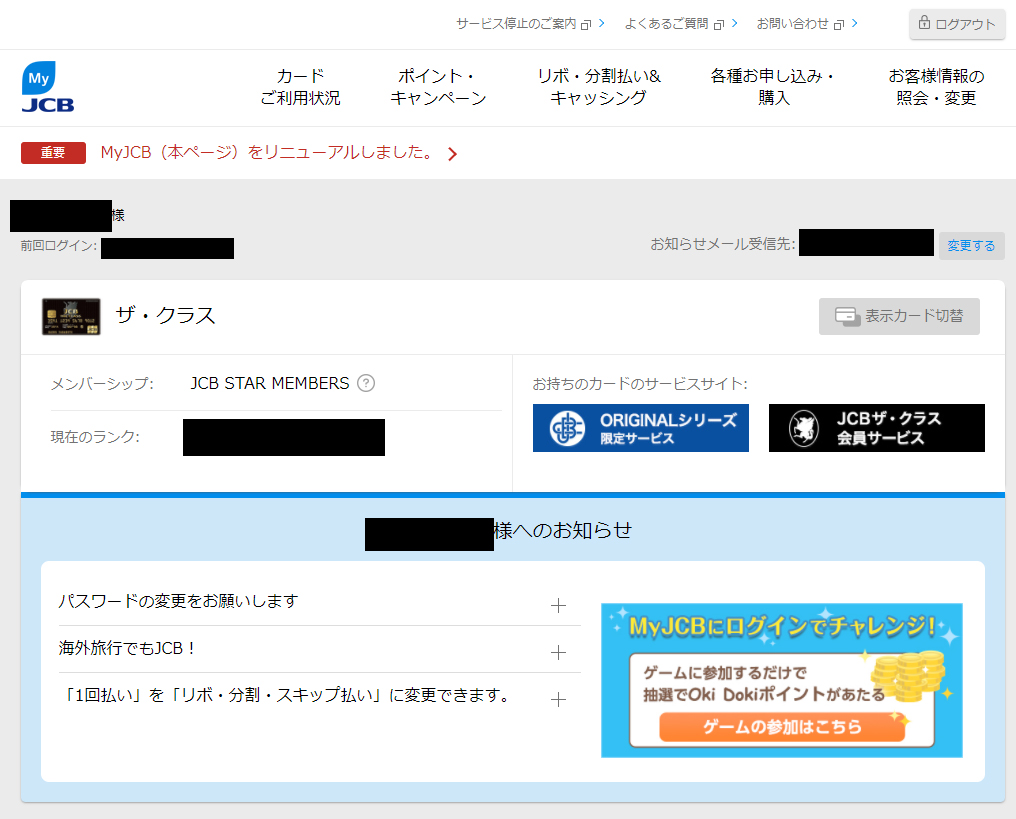Image resolution: width=1016 pixels, height=819 pixels.
Task: Click the black card thumbnail image
Action: 71,316
